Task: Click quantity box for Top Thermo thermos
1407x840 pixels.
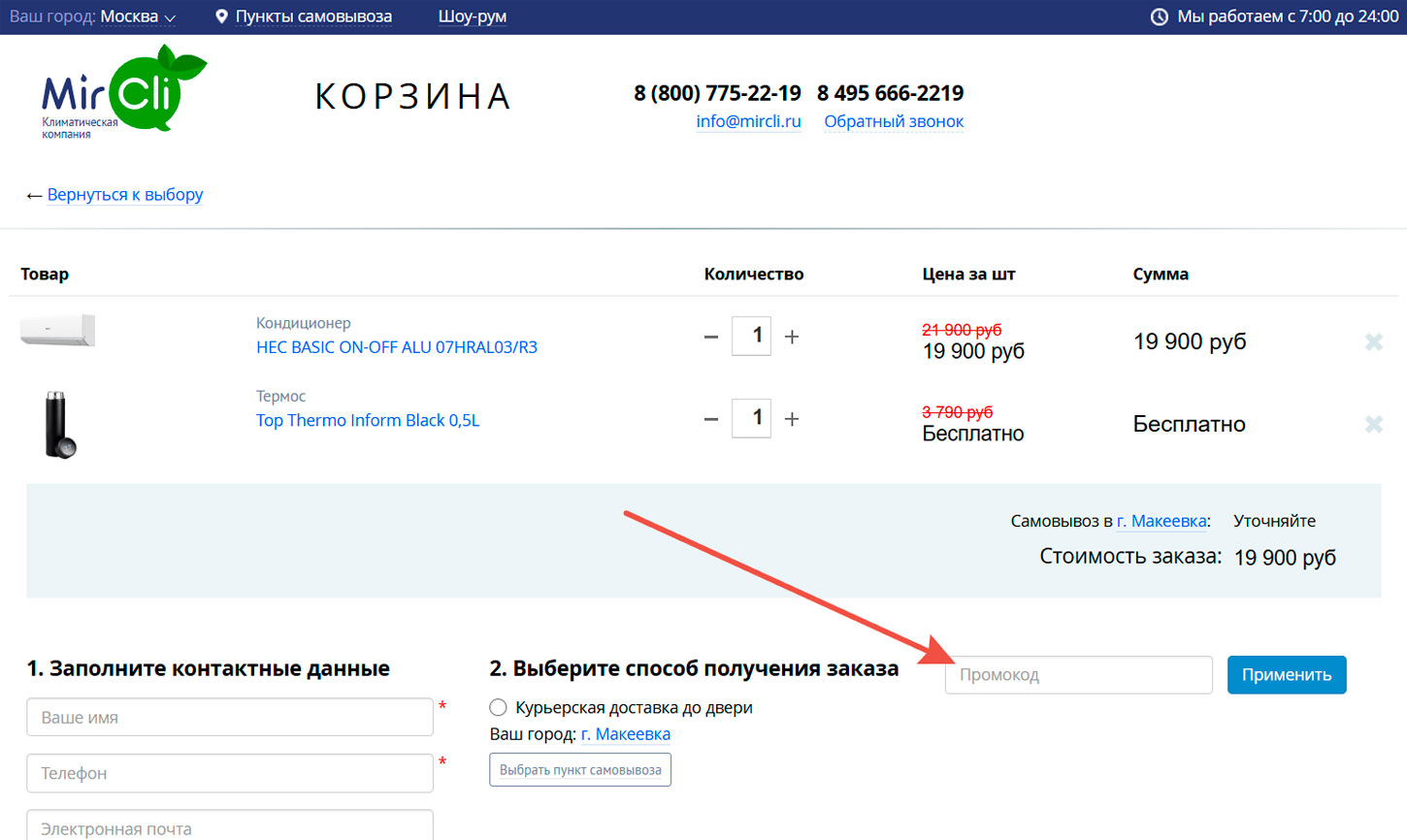Action: click(752, 418)
